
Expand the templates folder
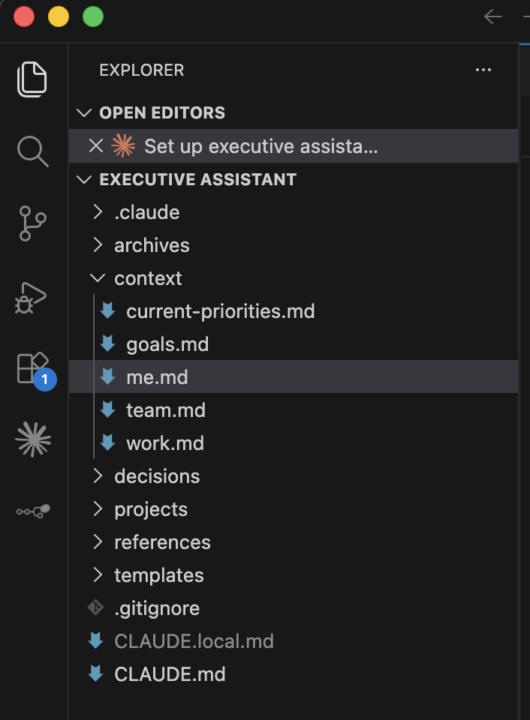(x=97, y=575)
